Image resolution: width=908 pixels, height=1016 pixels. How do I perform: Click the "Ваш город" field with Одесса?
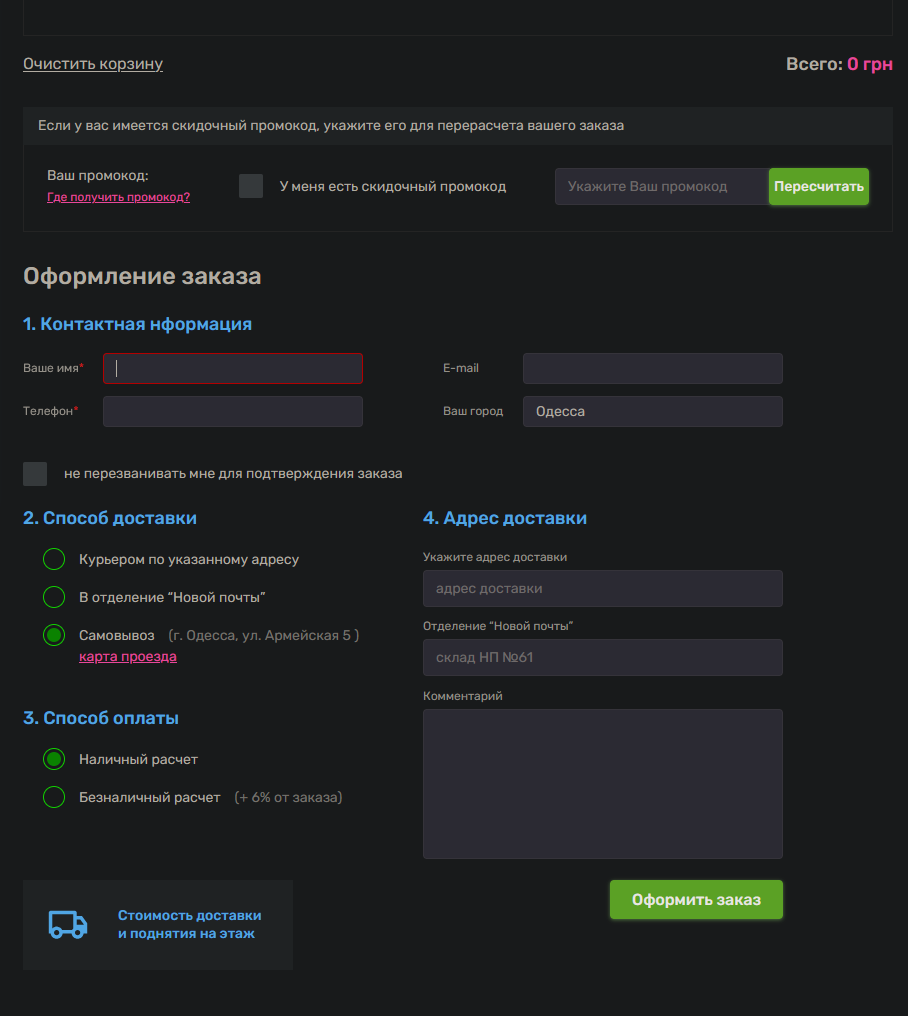pyautogui.click(x=652, y=412)
